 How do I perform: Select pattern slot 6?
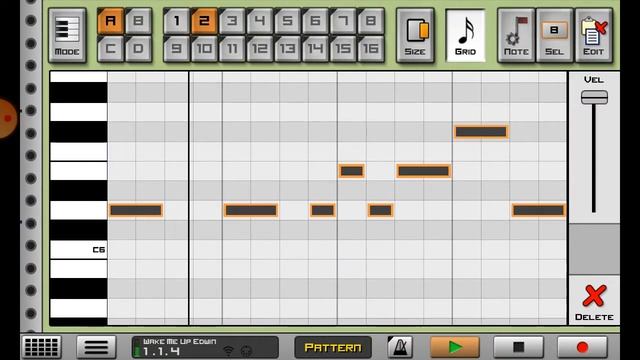315,21
